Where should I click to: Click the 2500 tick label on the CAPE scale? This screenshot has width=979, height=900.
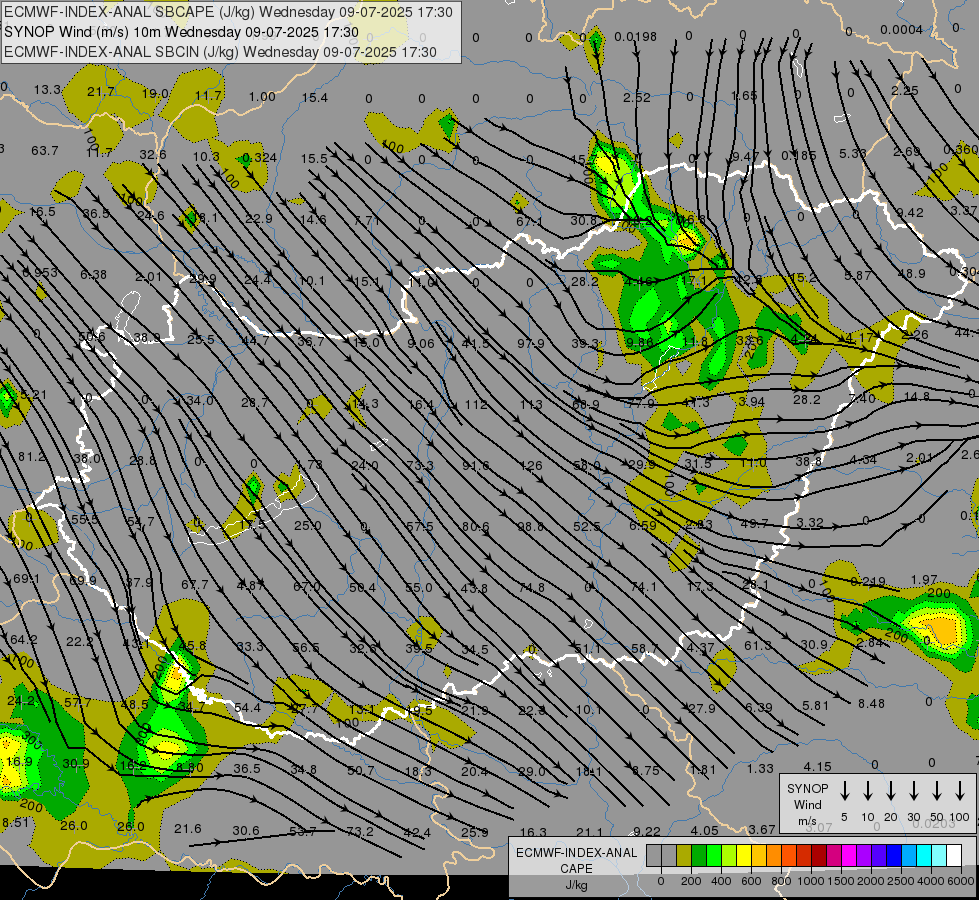point(901,881)
